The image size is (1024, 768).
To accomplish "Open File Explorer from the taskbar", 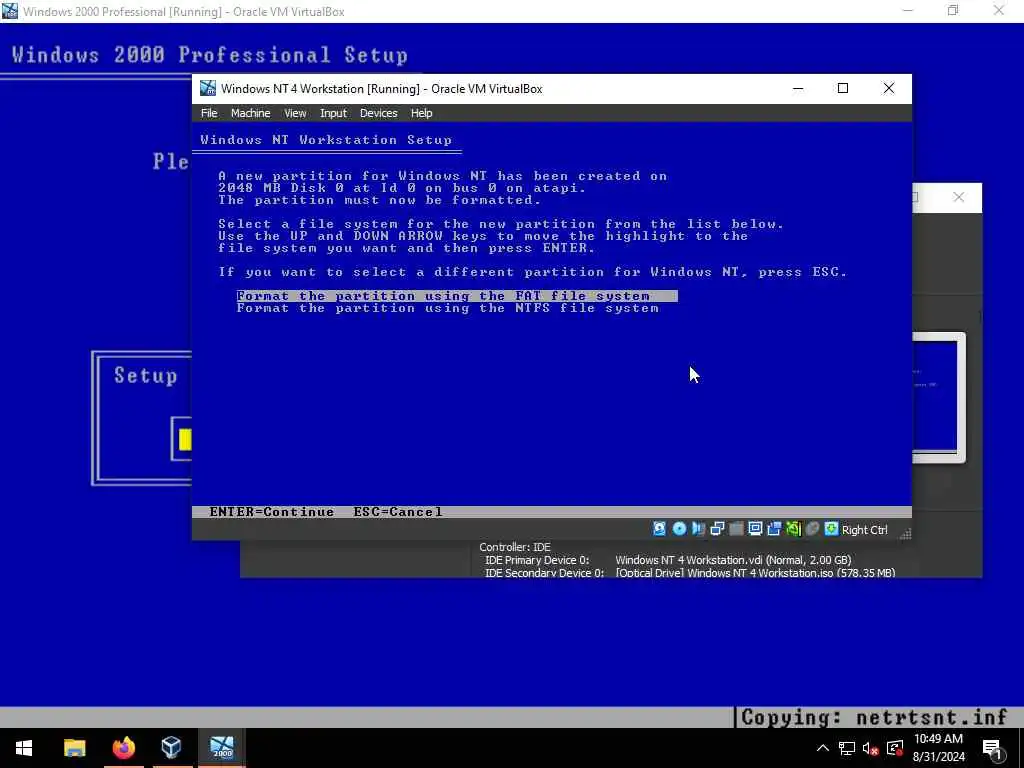I will (x=74, y=748).
